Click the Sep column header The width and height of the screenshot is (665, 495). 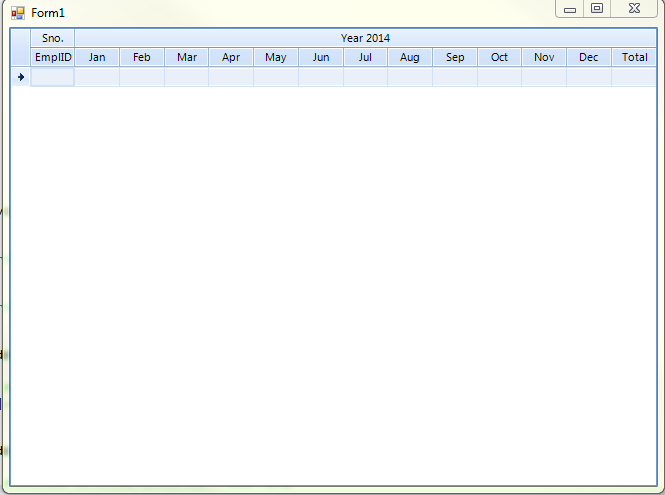click(x=455, y=57)
